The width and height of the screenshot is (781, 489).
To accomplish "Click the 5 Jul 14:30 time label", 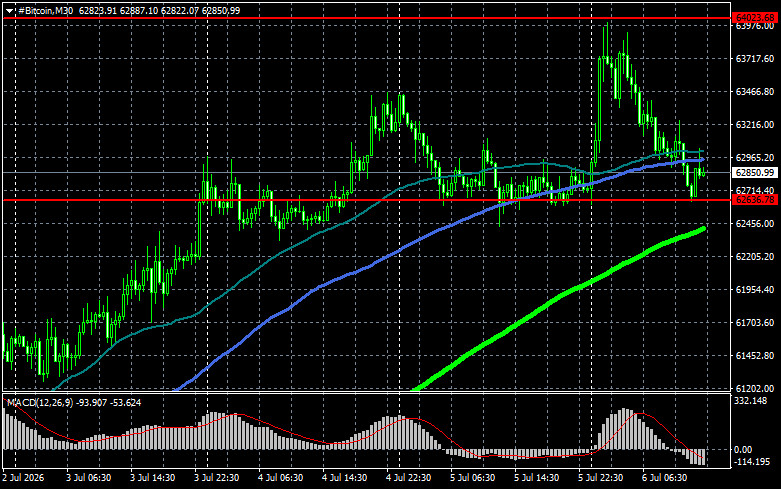I will 536,478.
